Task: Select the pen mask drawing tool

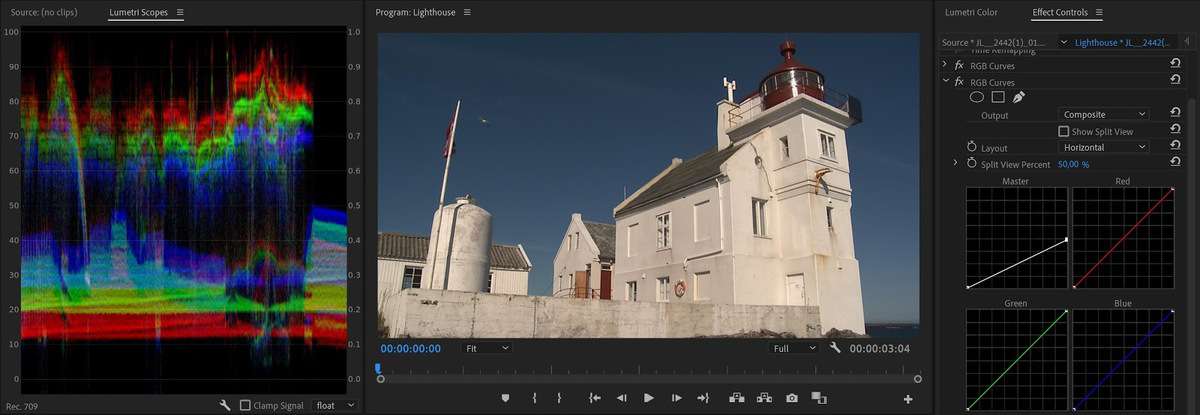Action: (1019, 97)
